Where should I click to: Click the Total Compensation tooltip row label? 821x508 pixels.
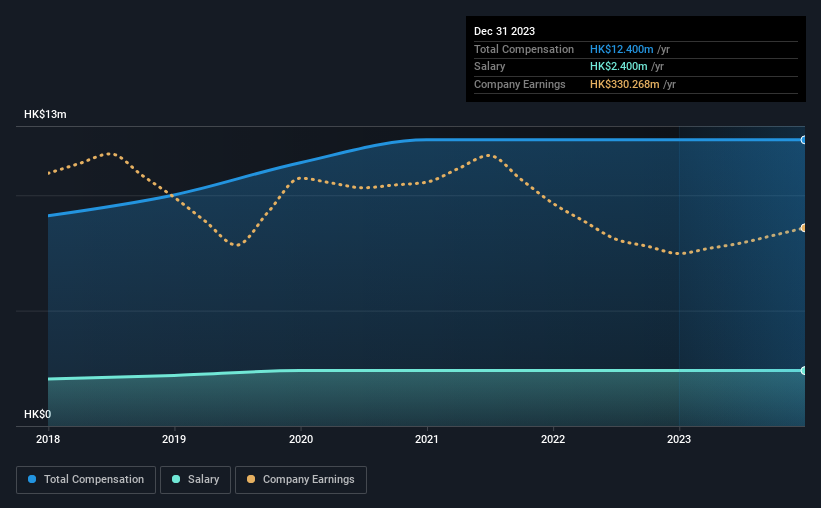[x=524, y=49]
